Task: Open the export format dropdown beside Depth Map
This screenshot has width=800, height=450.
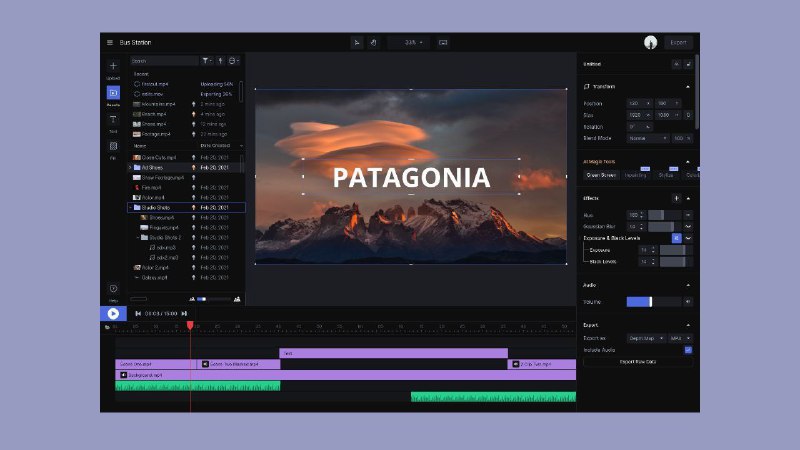Action: [x=680, y=339]
